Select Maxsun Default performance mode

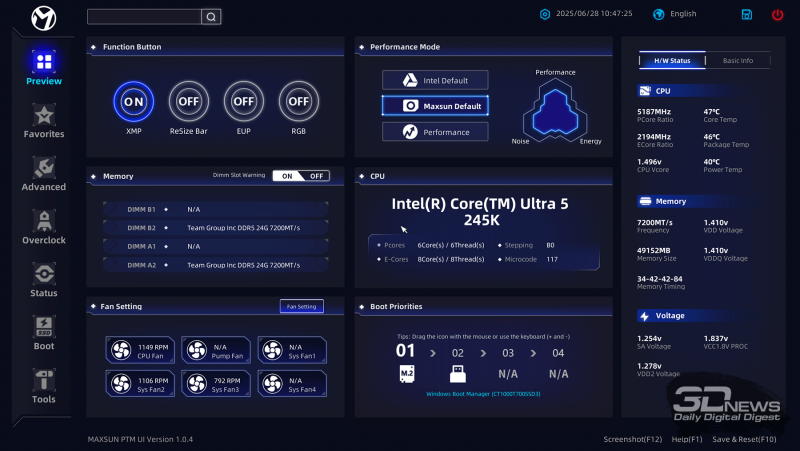[435, 106]
